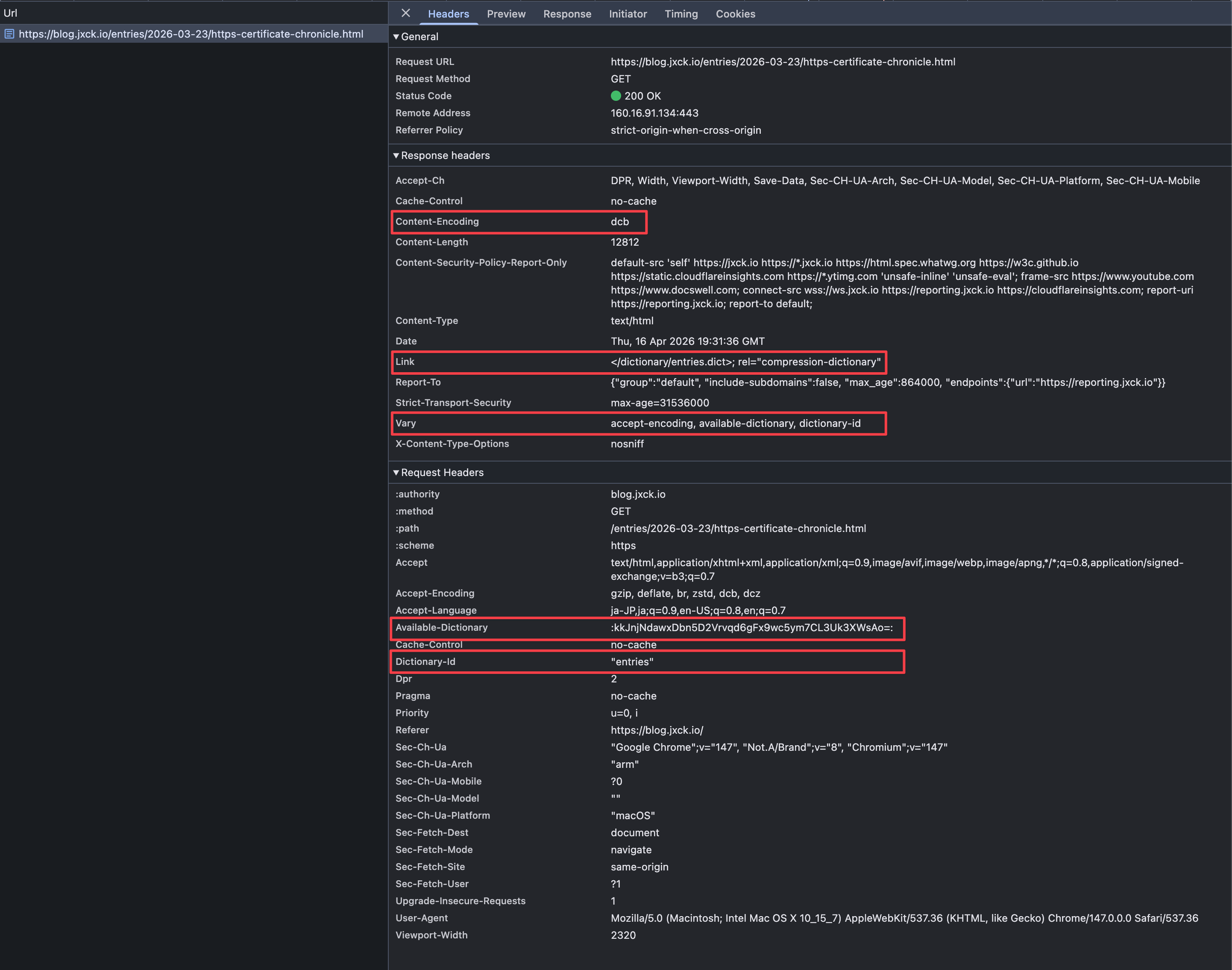Collapse the General section triangle
The height and width of the screenshot is (970, 1232).
(x=396, y=37)
